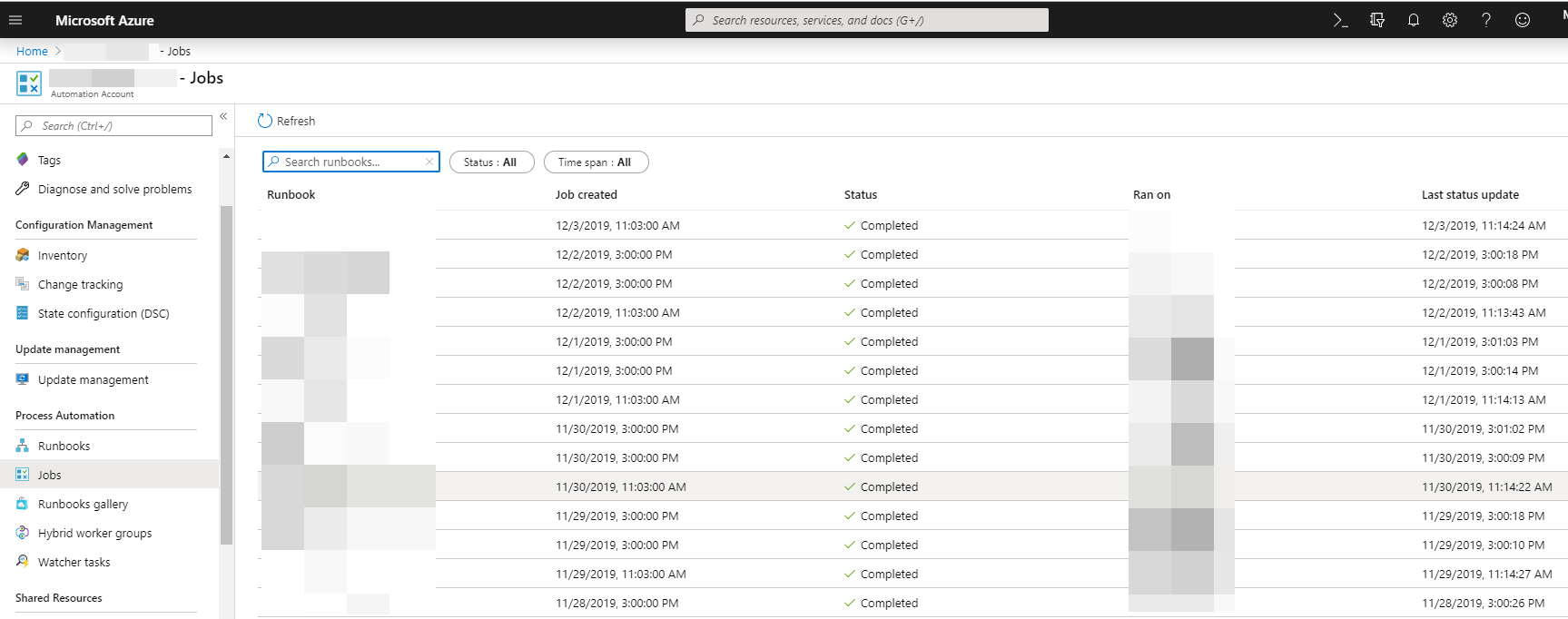Screen dimensions: 1568x619
Task: Click last status update 11/30/2019, 3:00:09 PM
Action: [x=1483, y=457]
